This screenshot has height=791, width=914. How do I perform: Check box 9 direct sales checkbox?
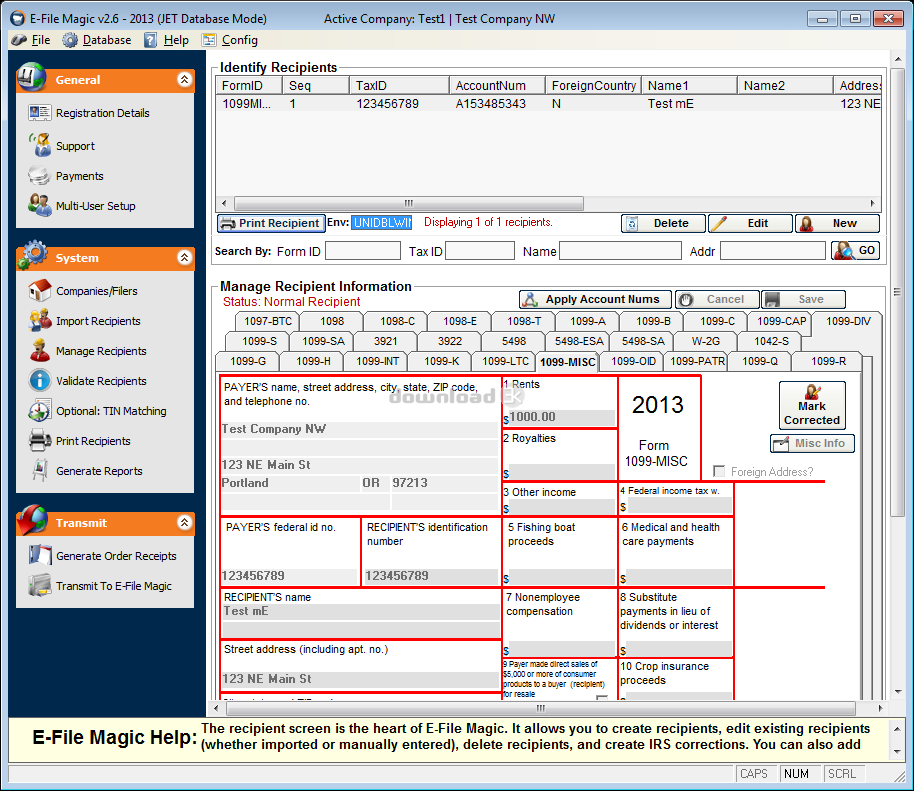(602, 700)
